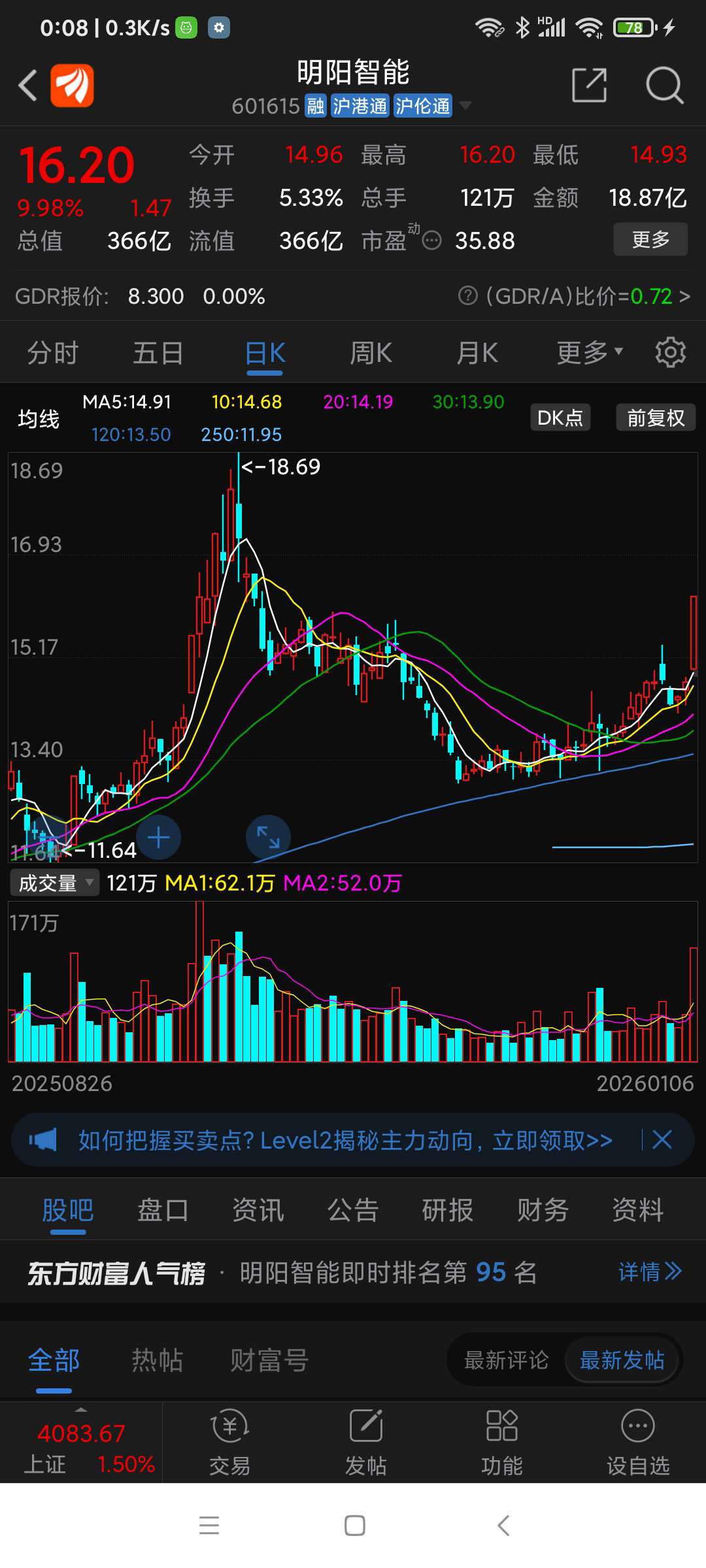Open the 盘口 tab
Viewport: 706px width, 1568px height.
coord(163,1210)
